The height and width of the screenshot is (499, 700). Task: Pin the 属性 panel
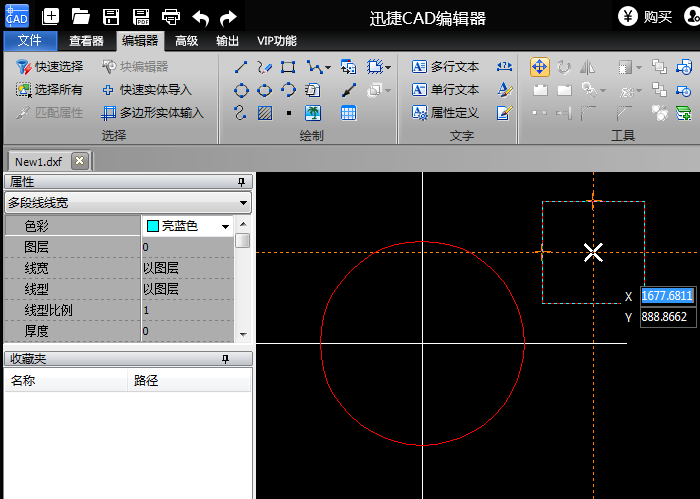pos(241,182)
